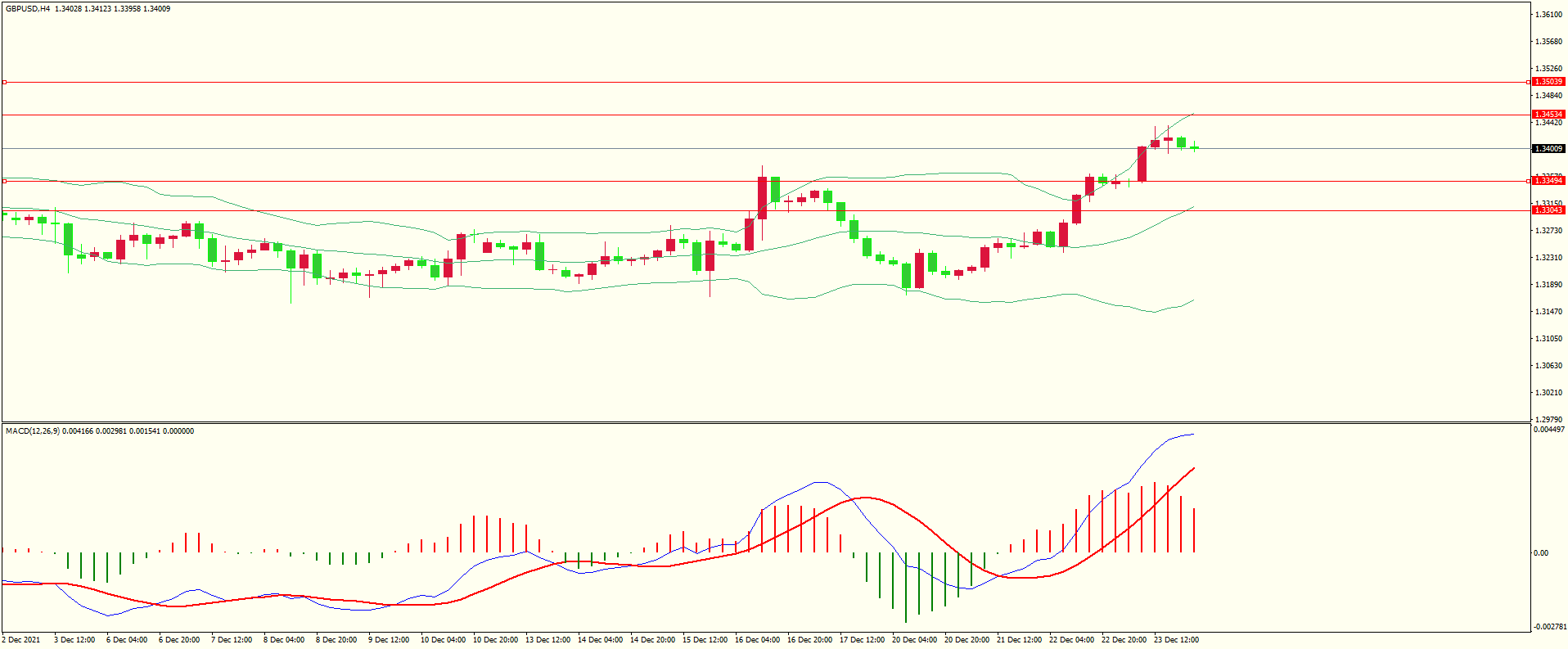Click the 1.31470 price scale label
The width and height of the screenshot is (1568, 649).
[1548, 312]
